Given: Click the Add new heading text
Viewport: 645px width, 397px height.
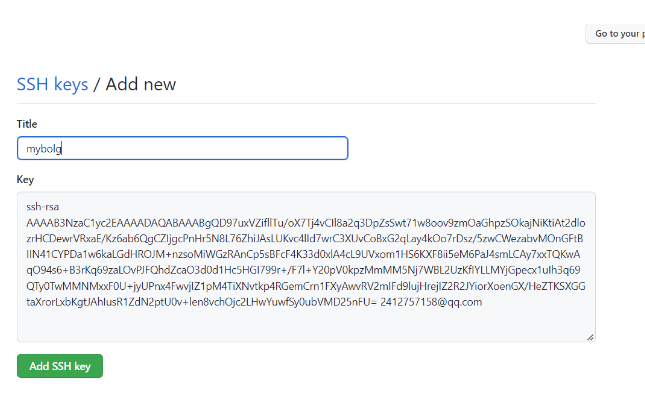Looking at the screenshot, I should point(141,84).
